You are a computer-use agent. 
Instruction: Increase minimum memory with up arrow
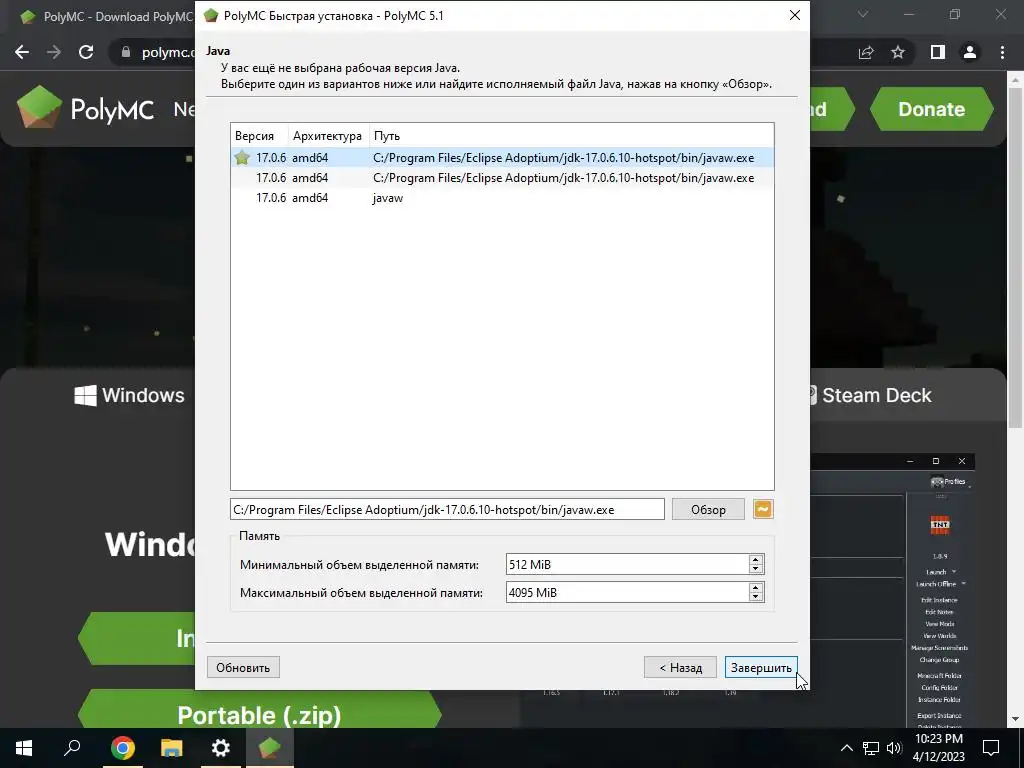[756, 560]
